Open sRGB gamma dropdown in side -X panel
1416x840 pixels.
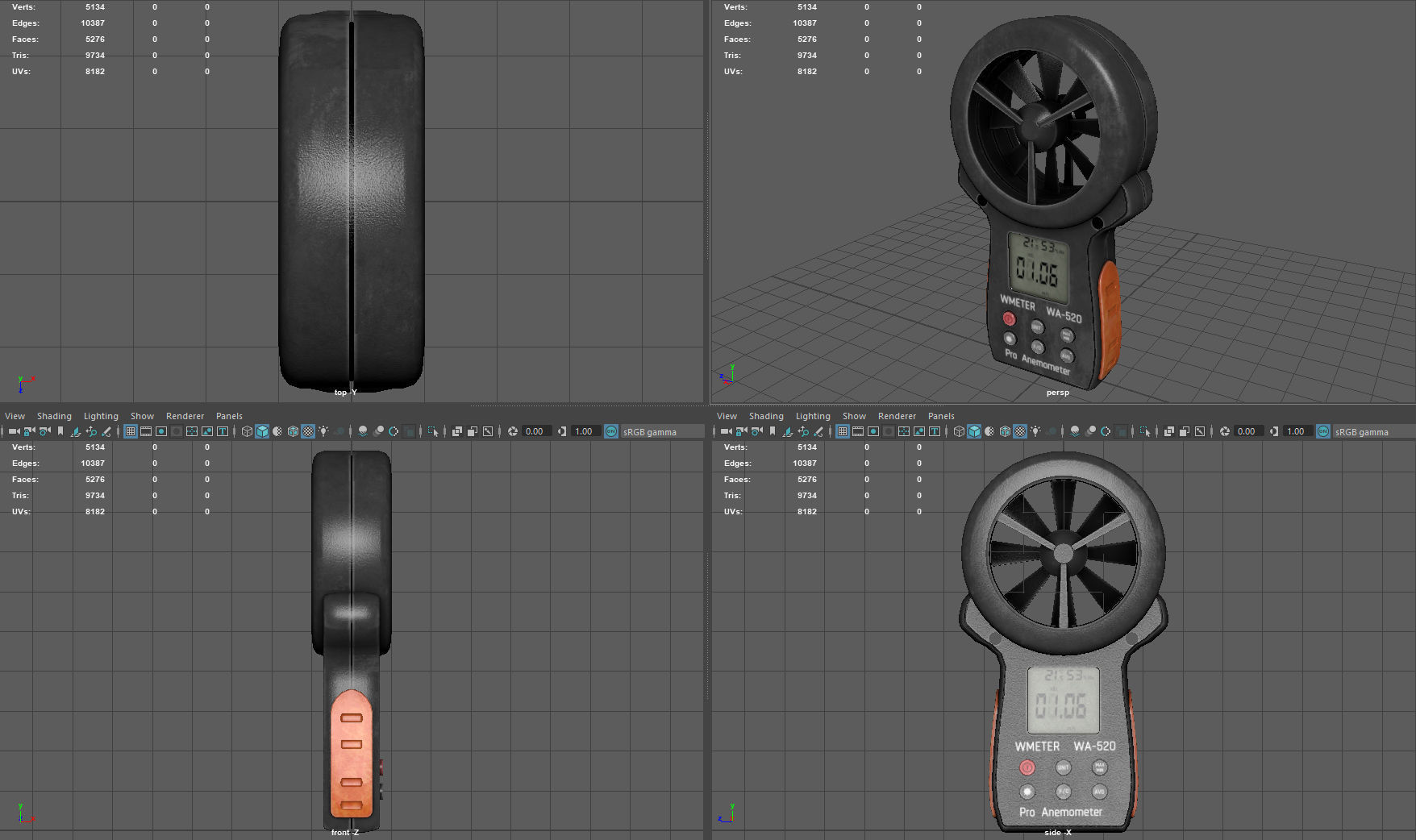pyautogui.click(x=1373, y=431)
